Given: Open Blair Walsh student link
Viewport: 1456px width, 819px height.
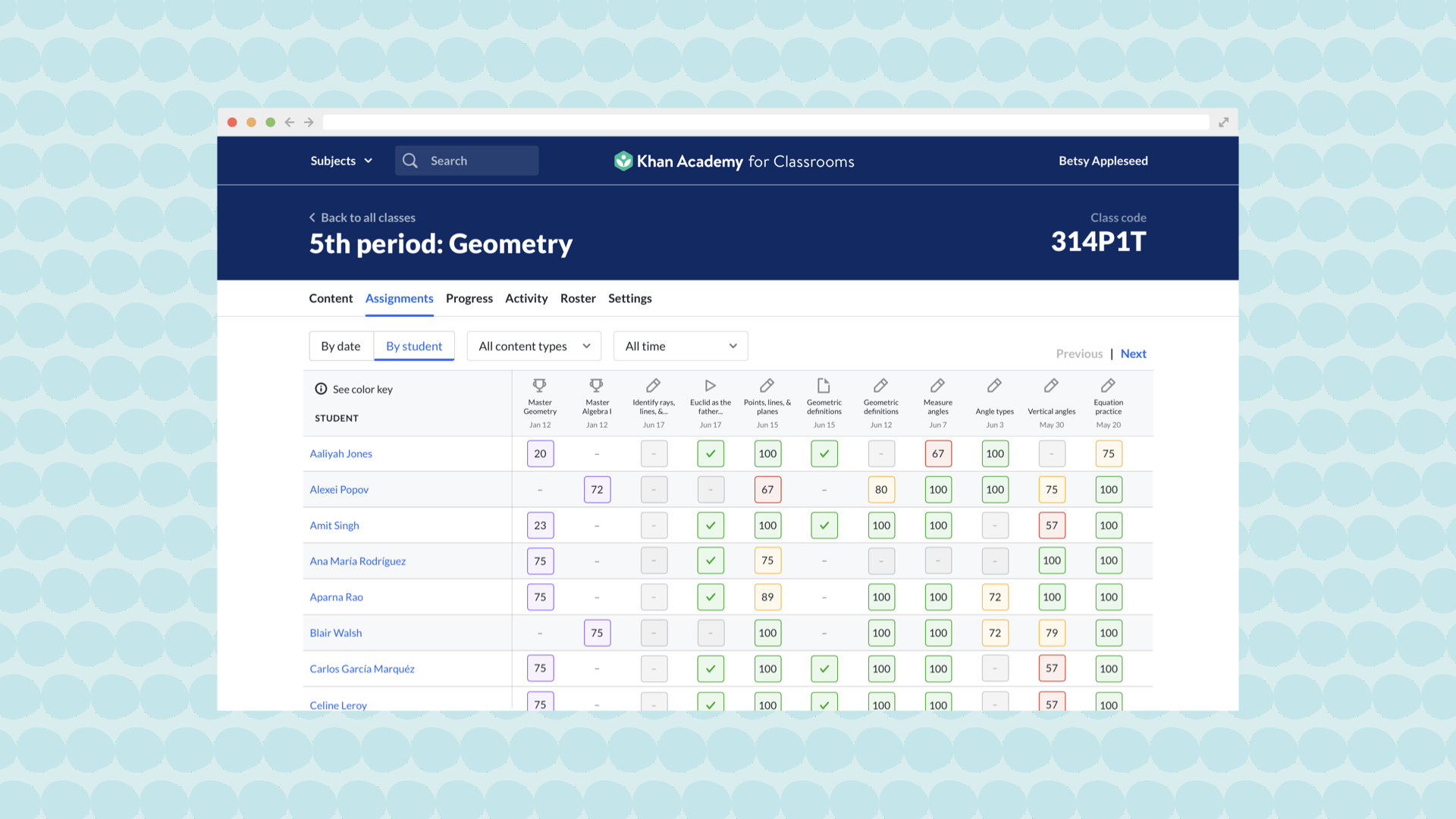Looking at the screenshot, I should tap(336, 632).
